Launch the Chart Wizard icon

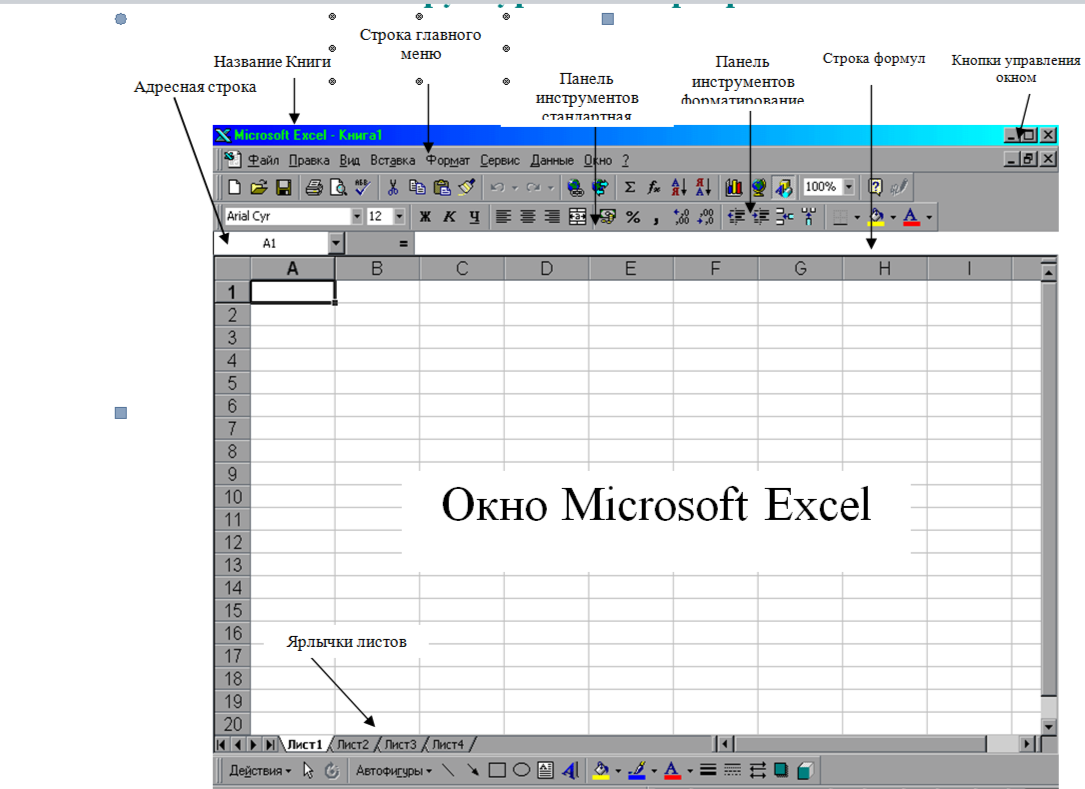pyautogui.click(x=733, y=187)
